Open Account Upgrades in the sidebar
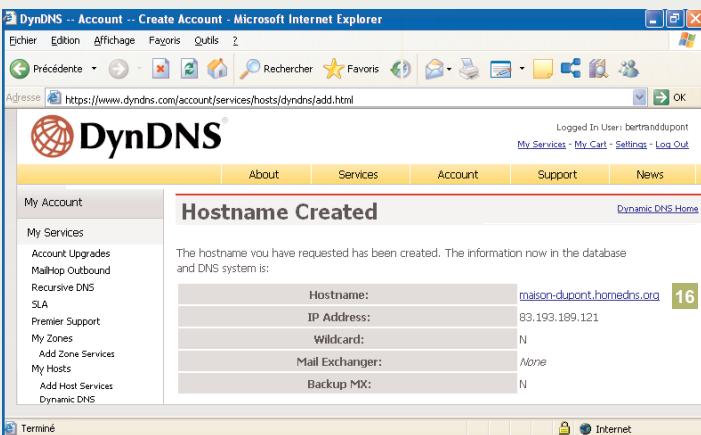Screen dimensions: 701x435 tap(71, 253)
